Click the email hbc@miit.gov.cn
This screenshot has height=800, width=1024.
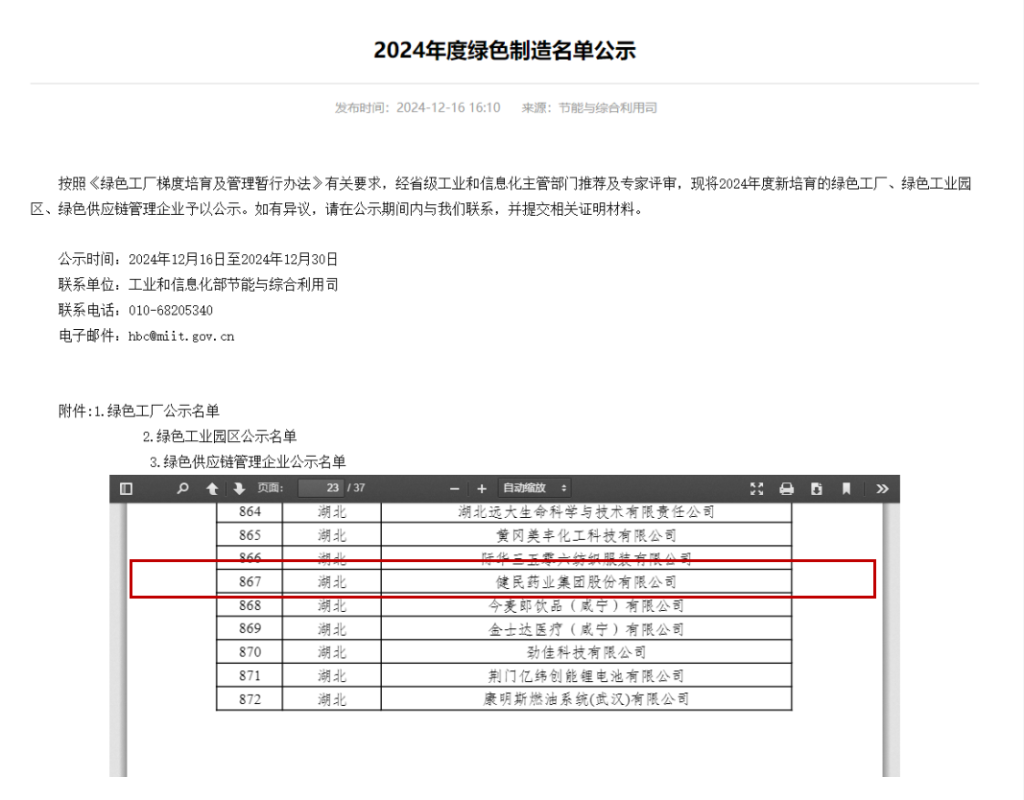coord(181,336)
